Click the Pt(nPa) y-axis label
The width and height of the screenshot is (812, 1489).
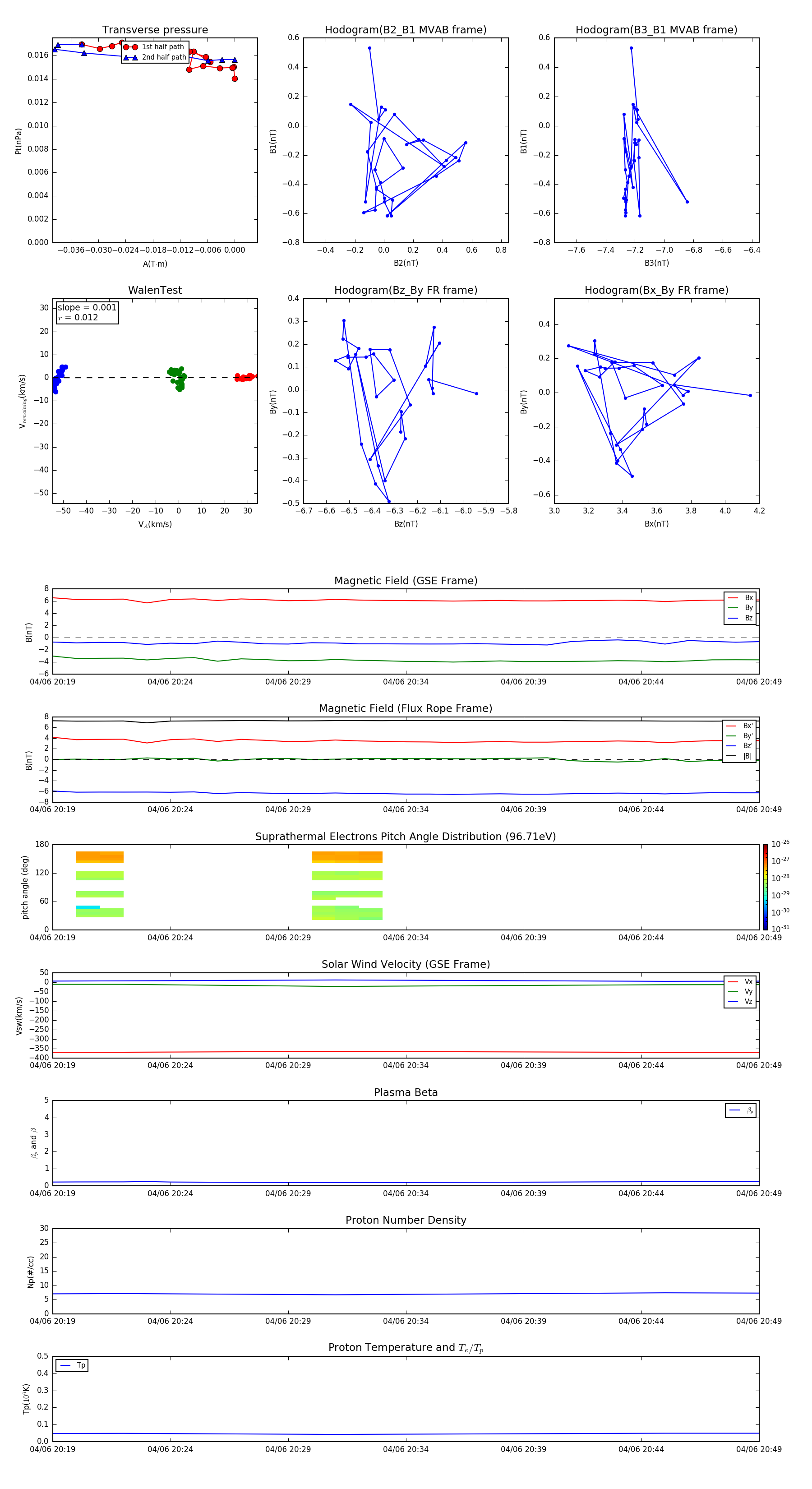(x=18, y=141)
